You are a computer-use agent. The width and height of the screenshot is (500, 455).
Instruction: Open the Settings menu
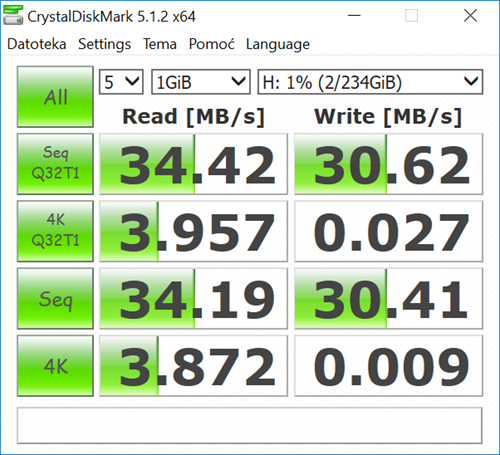[x=104, y=44]
